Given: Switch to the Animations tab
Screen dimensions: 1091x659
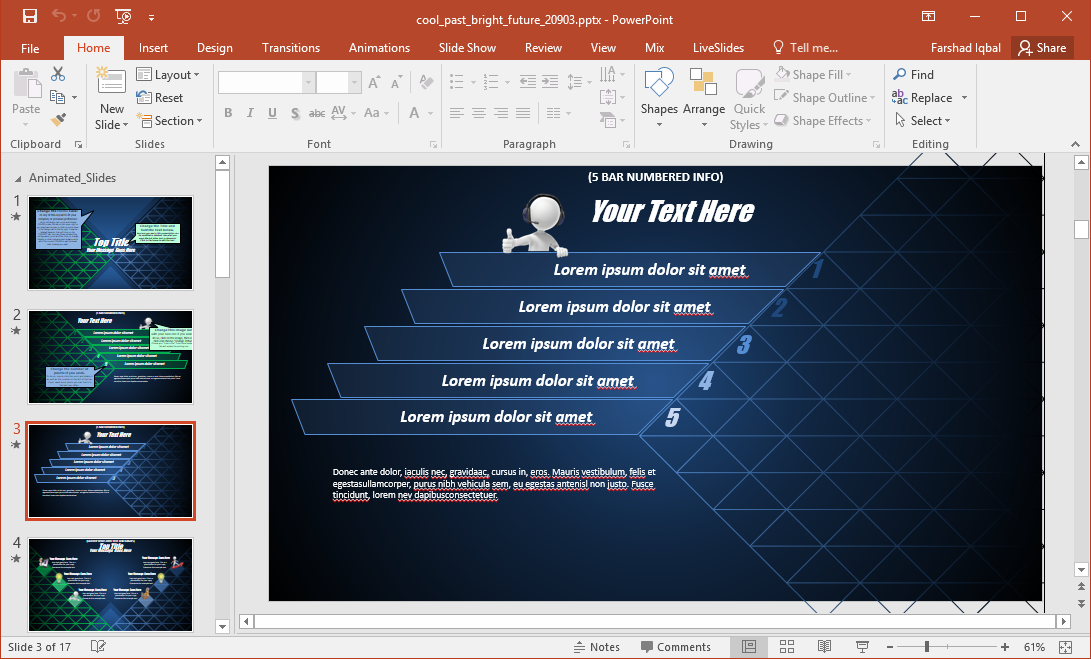Looking at the screenshot, I should click(x=379, y=47).
